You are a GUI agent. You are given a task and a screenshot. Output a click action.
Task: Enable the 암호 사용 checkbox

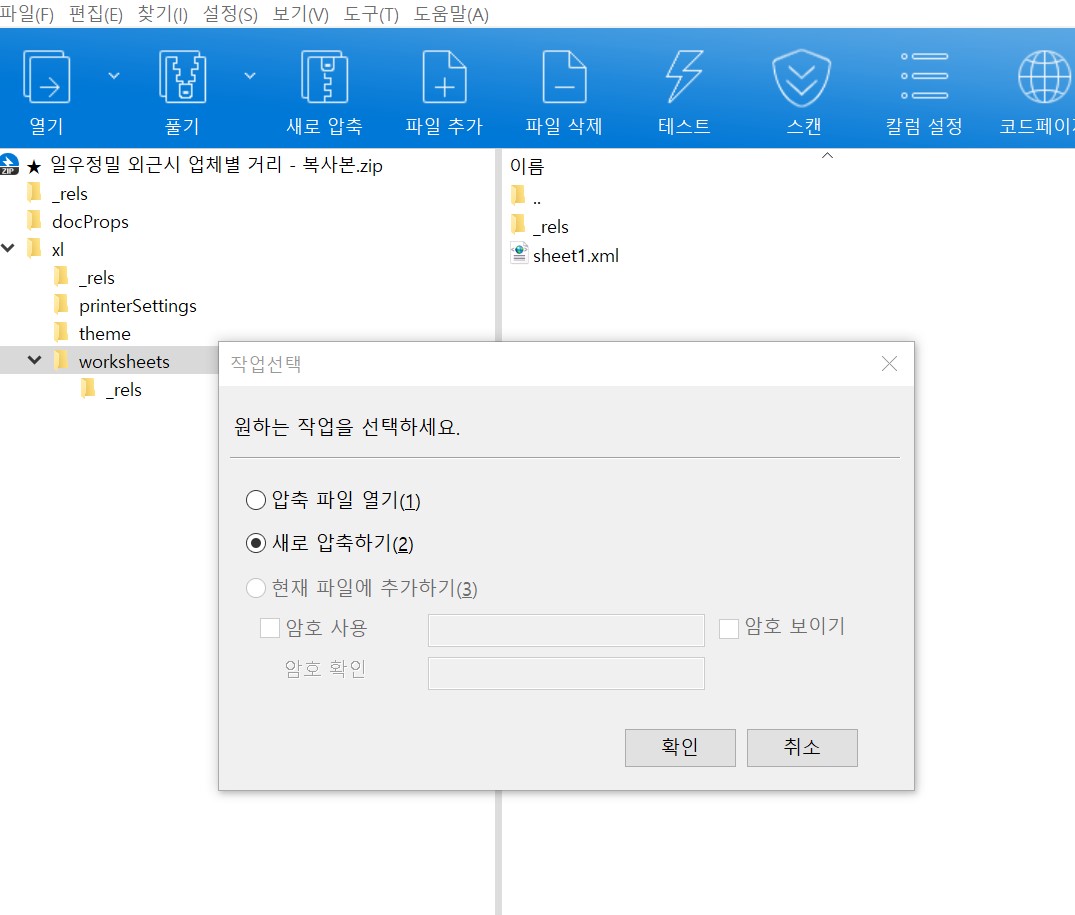(268, 627)
